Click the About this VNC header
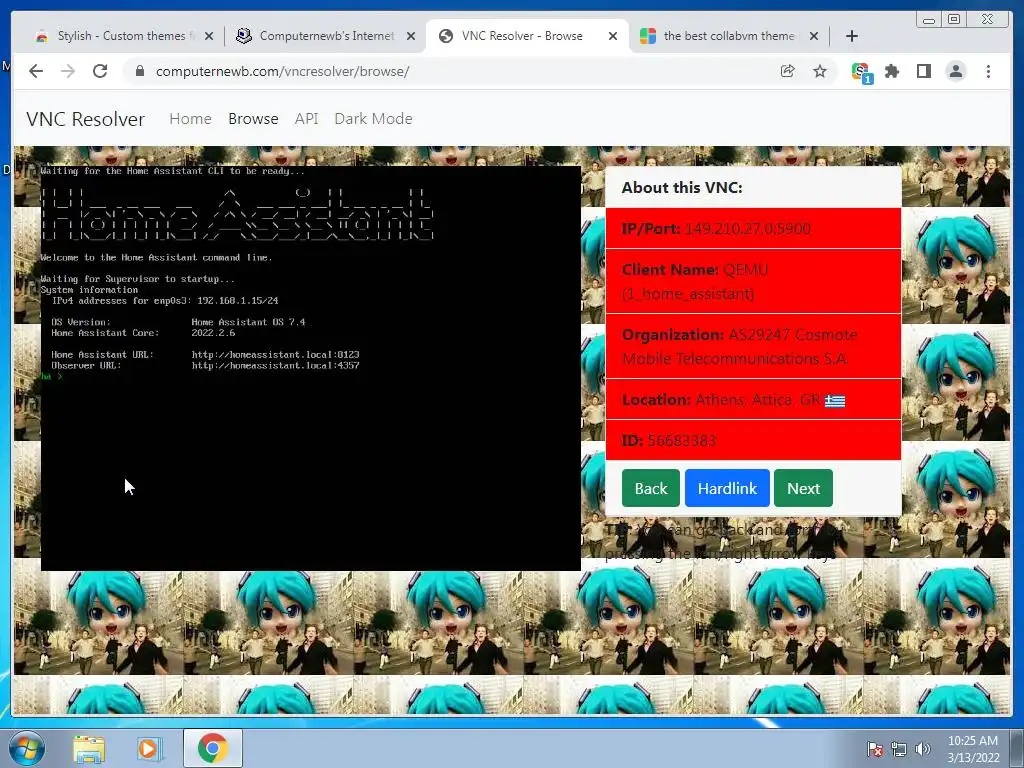1024x768 pixels. pos(753,187)
